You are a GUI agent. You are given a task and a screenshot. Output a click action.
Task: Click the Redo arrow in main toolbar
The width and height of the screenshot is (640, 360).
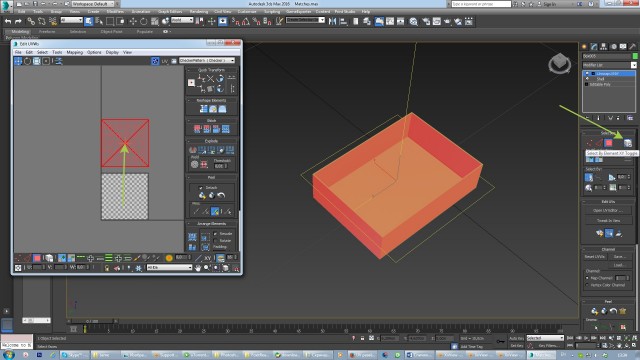click(18, 21)
